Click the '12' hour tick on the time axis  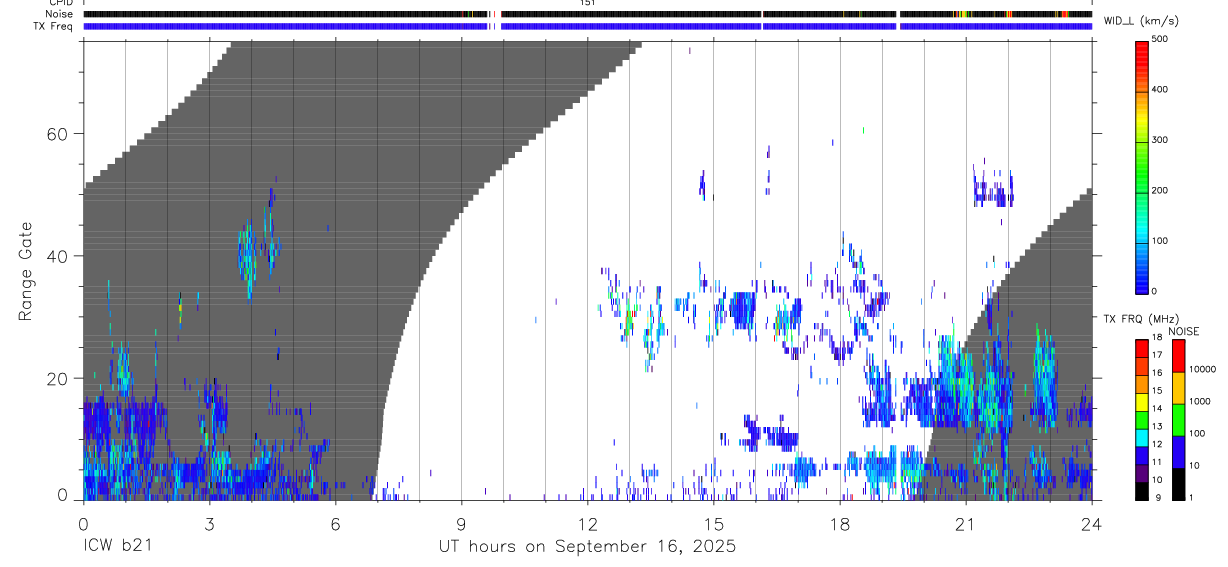[x=588, y=523]
